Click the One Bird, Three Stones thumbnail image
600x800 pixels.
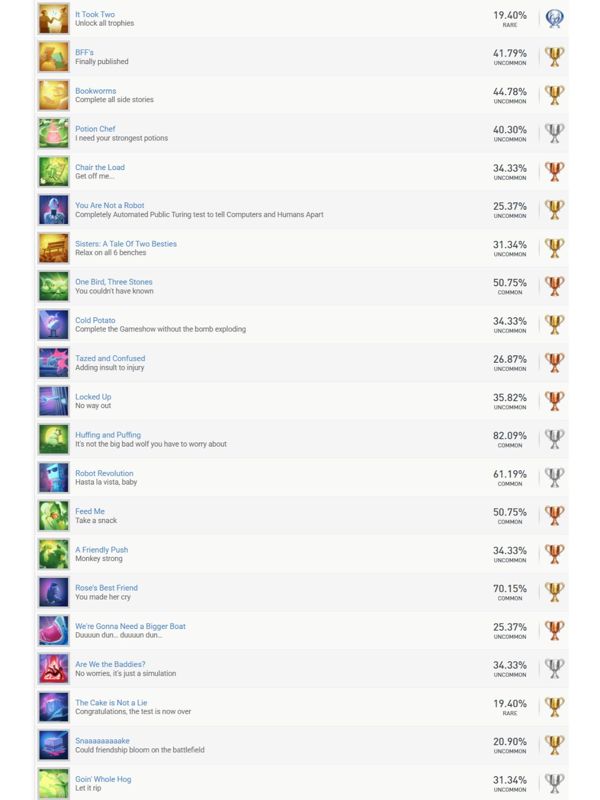[53, 286]
